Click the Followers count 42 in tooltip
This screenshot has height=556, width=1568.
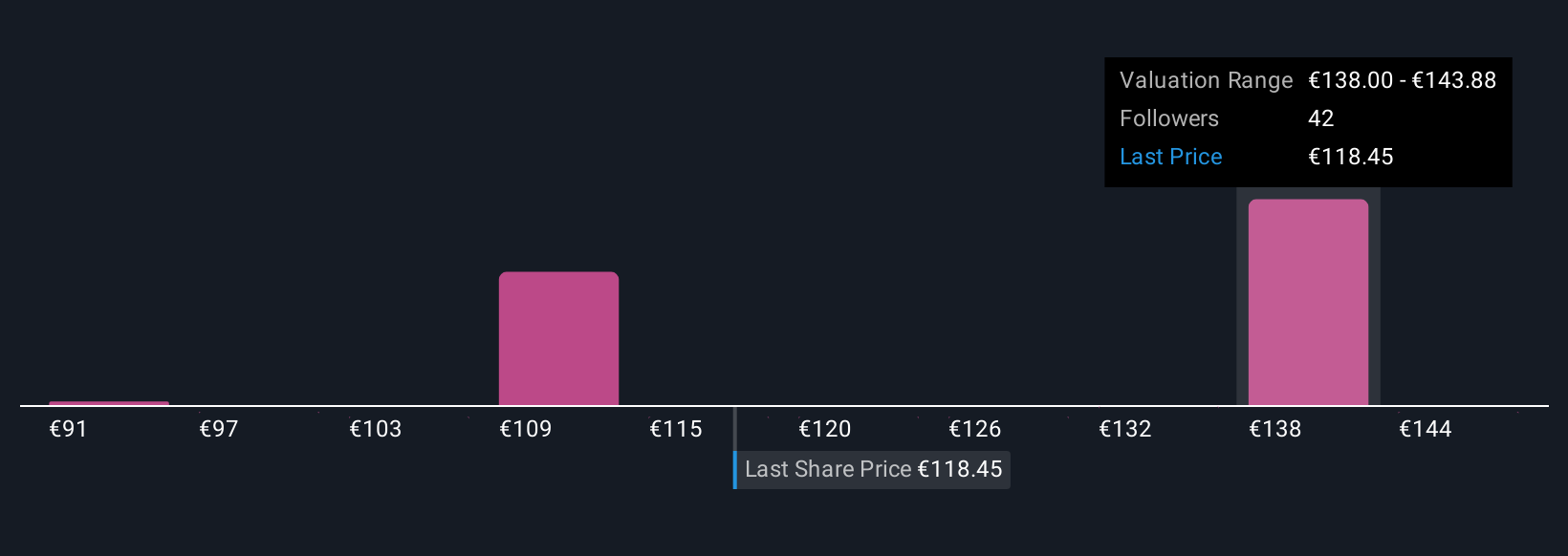[1321, 118]
